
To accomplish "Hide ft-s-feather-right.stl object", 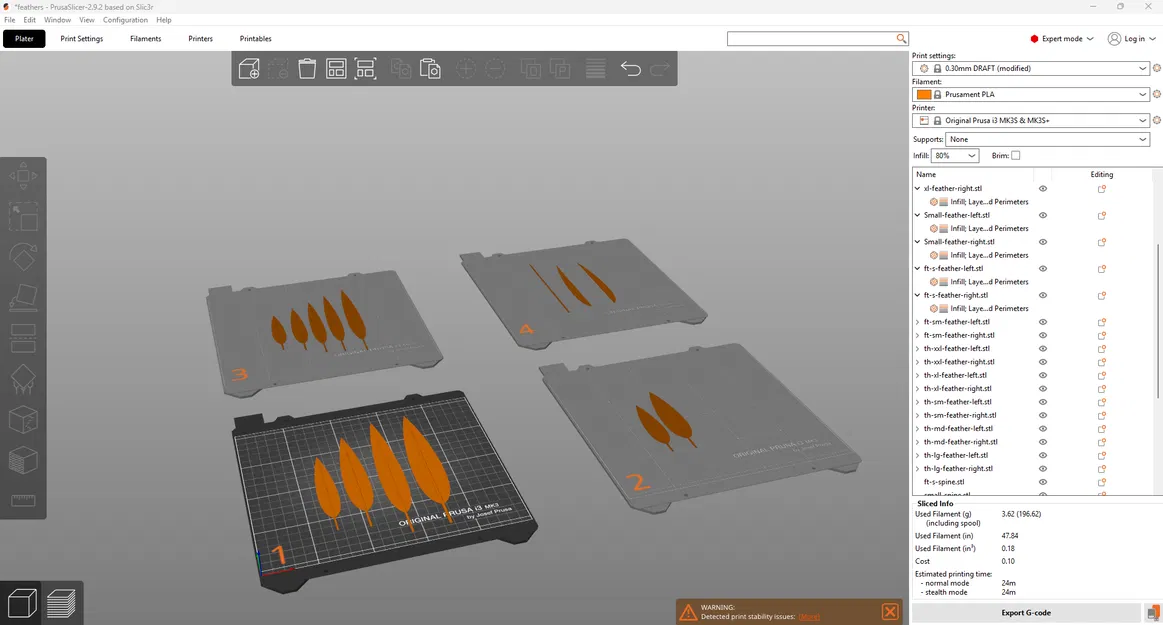I will pos(1043,295).
